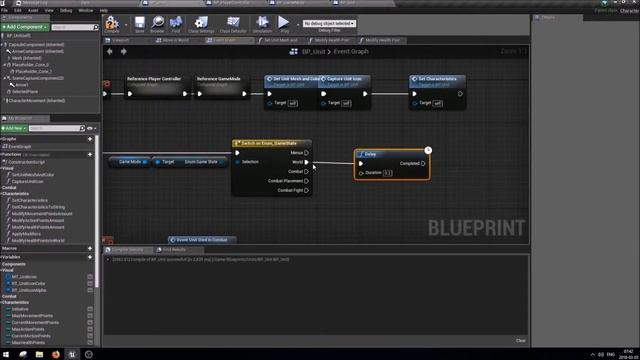Open the Window menu

[x=86, y=10]
